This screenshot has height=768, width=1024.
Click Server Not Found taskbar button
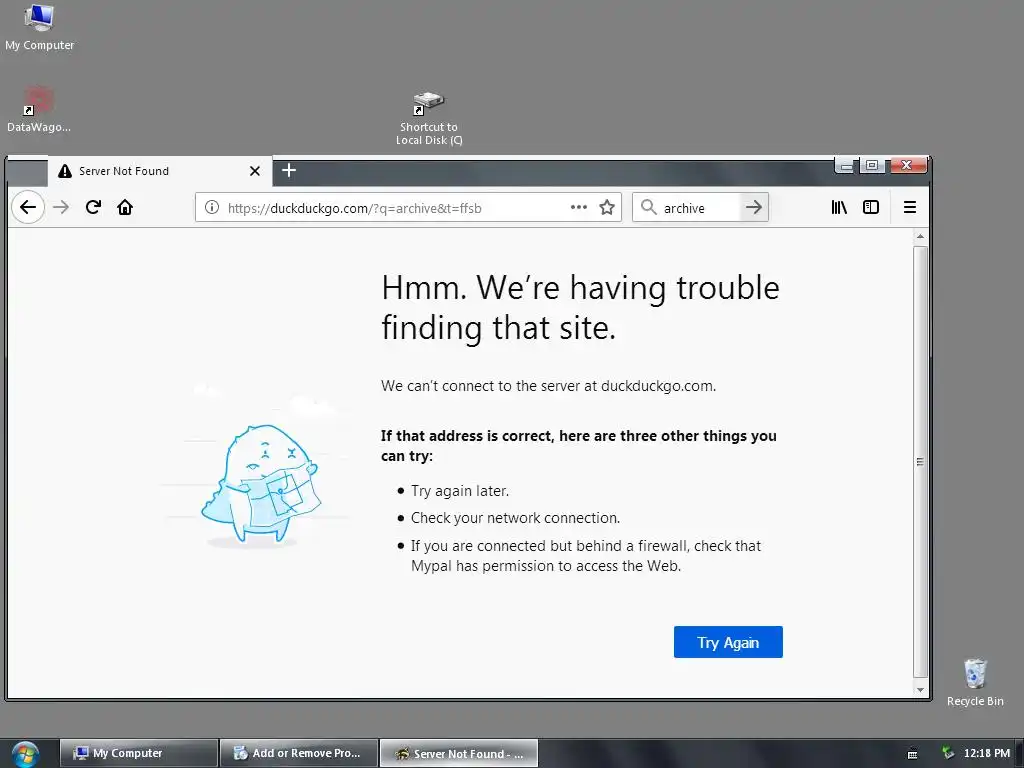tap(459, 753)
